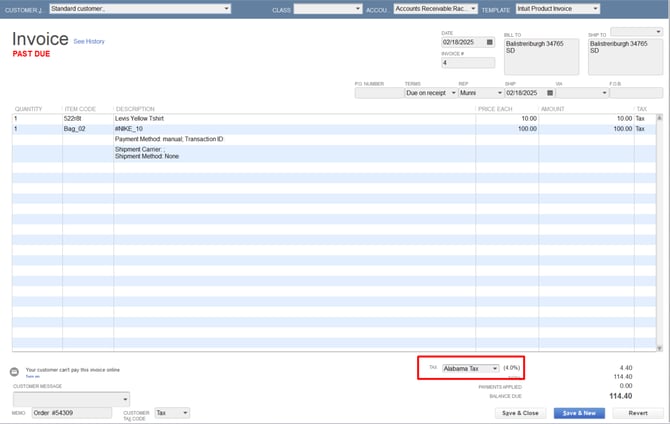Expand the Intuit Product Invoice template dropdown
The width and height of the screenshot is (670, 424).
click(596, 9)
